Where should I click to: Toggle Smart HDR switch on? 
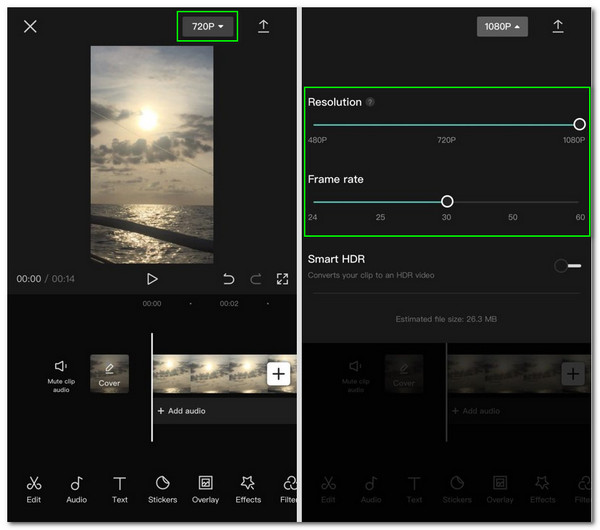[567, 265]
